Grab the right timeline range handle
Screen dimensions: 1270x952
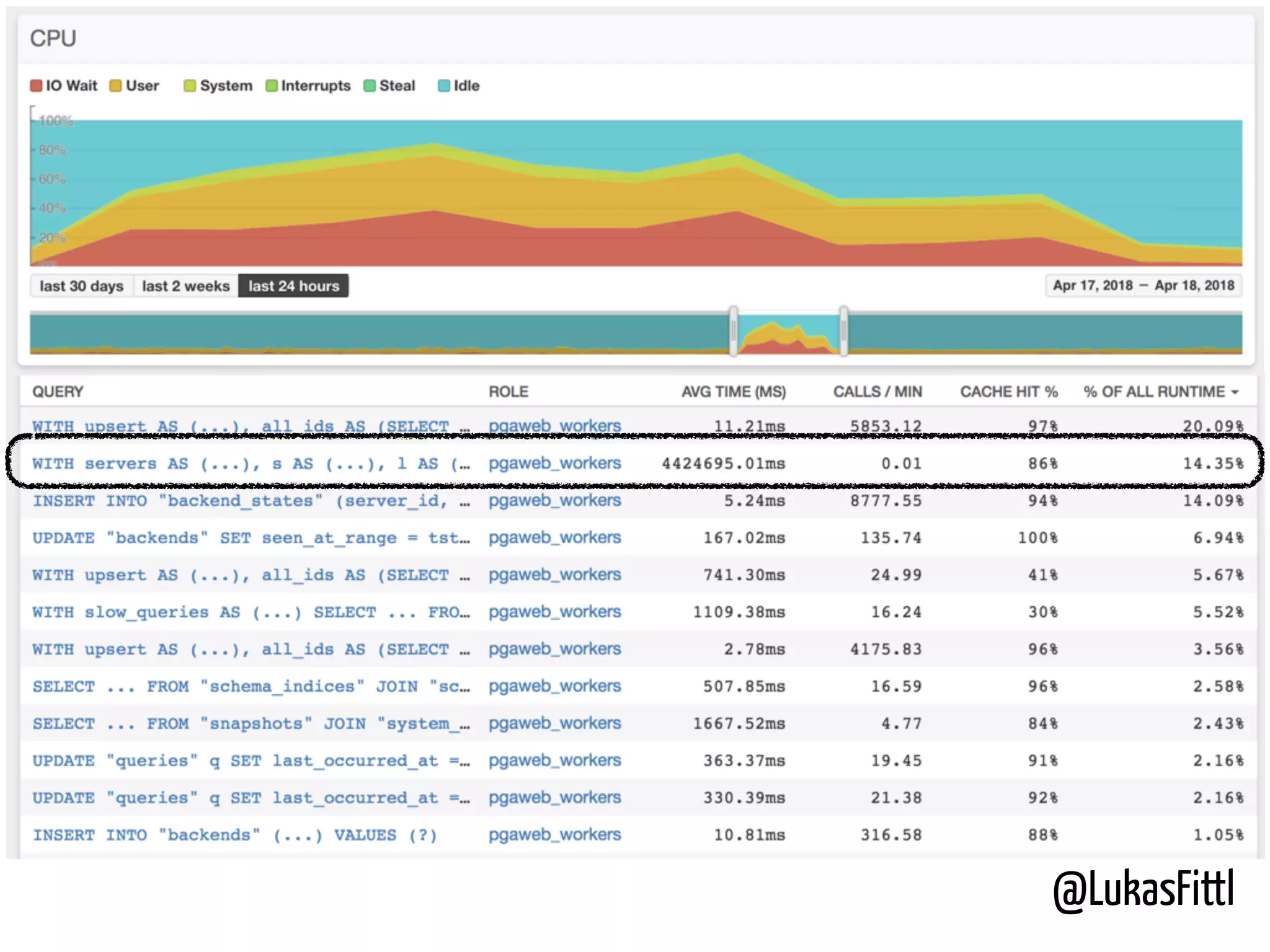pos(843,332)
